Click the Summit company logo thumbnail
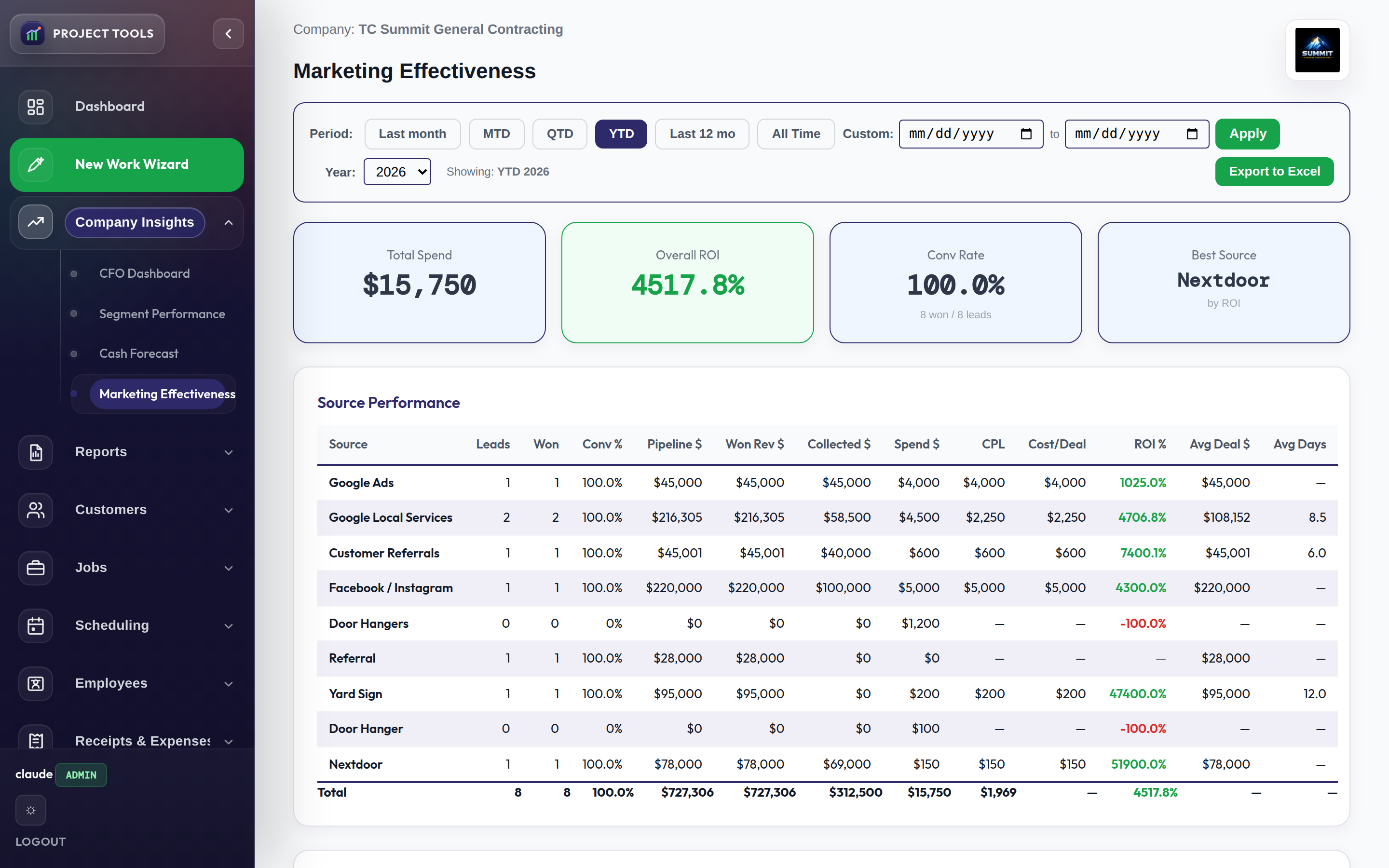1389x868 pixels. [x=1317, y=50]
